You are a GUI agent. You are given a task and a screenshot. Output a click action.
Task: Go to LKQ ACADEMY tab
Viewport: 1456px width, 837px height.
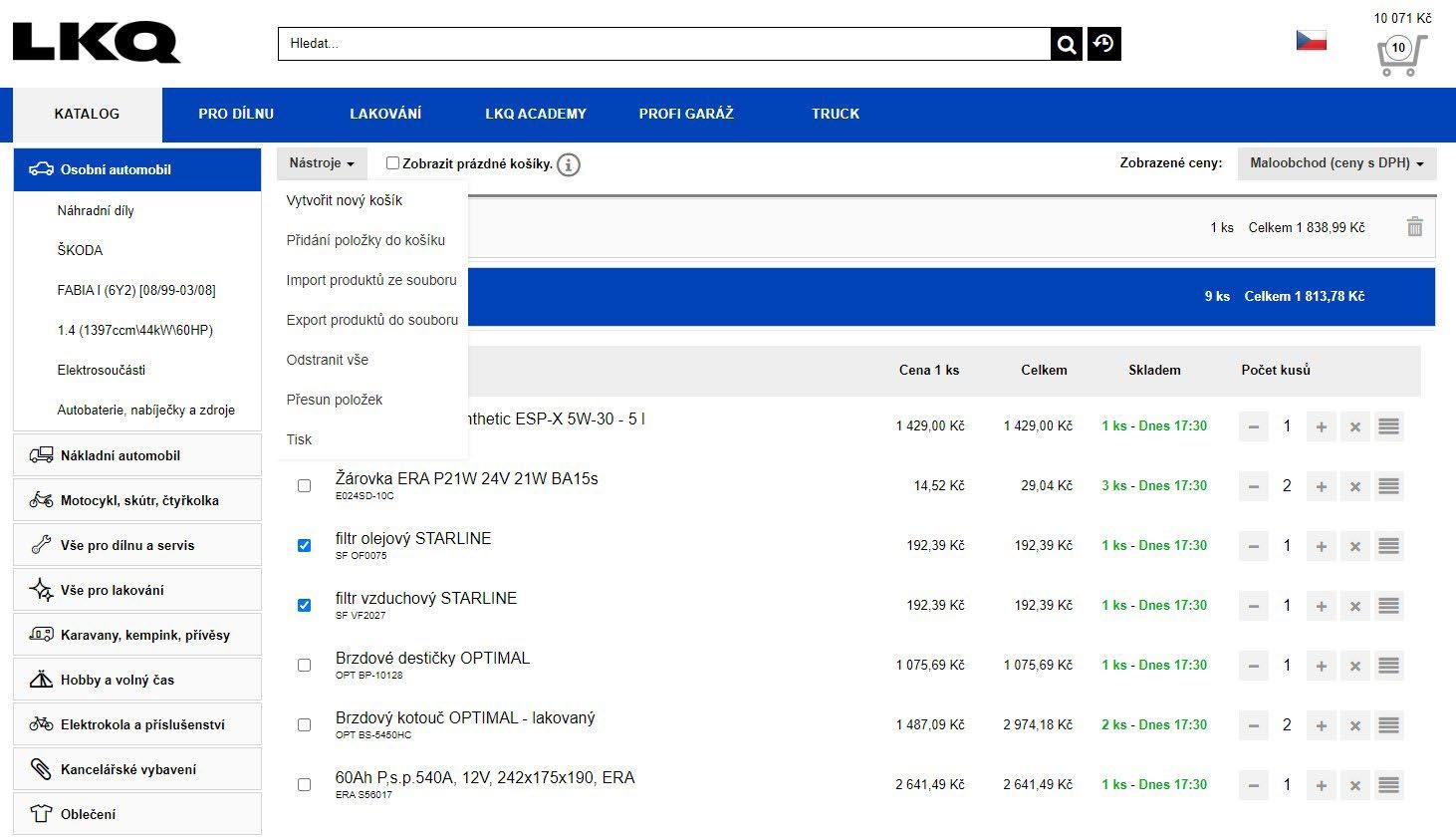click(x=536, y=114)
